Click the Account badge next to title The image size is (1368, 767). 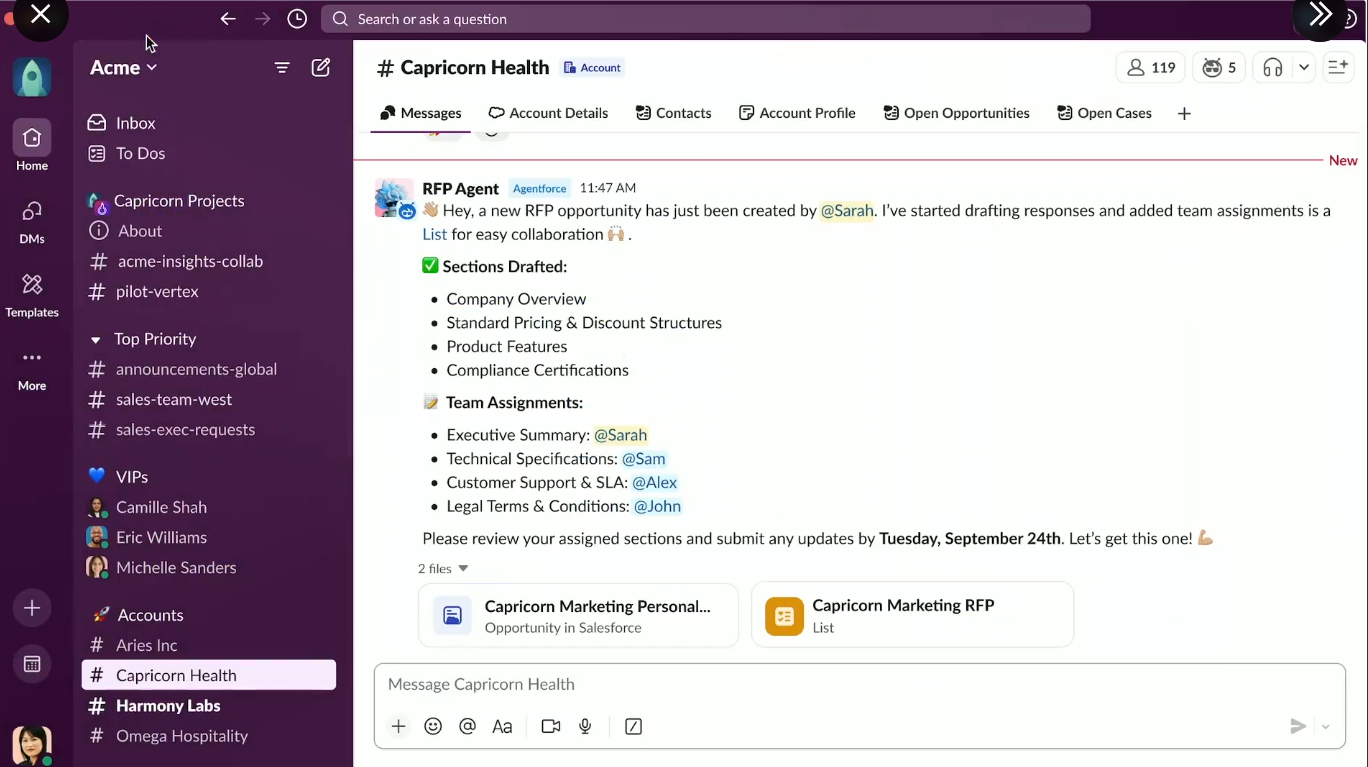tap(592, 68)
